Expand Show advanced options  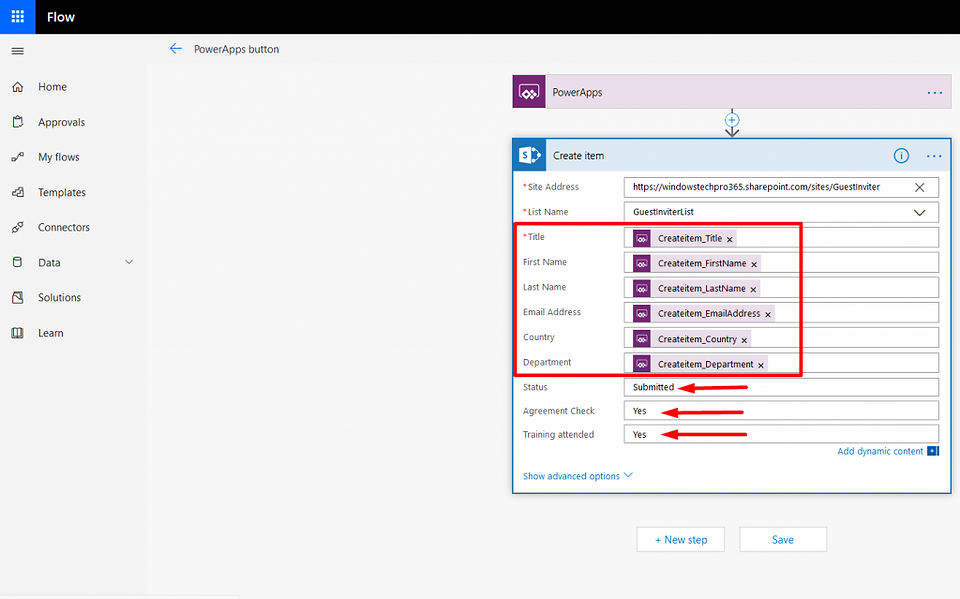point(577,476)
